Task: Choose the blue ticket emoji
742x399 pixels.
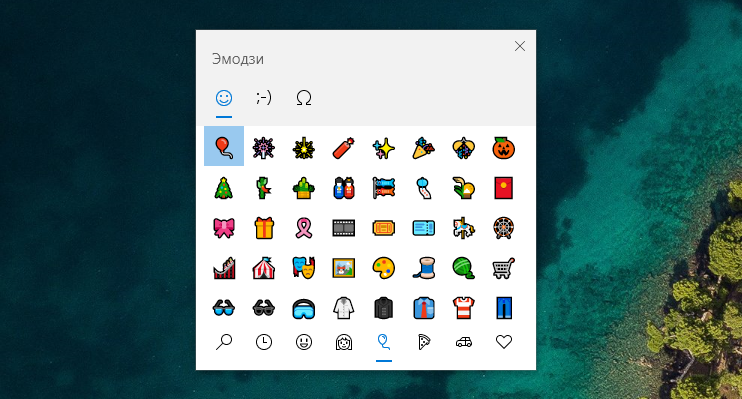Action: click(424, 228)
